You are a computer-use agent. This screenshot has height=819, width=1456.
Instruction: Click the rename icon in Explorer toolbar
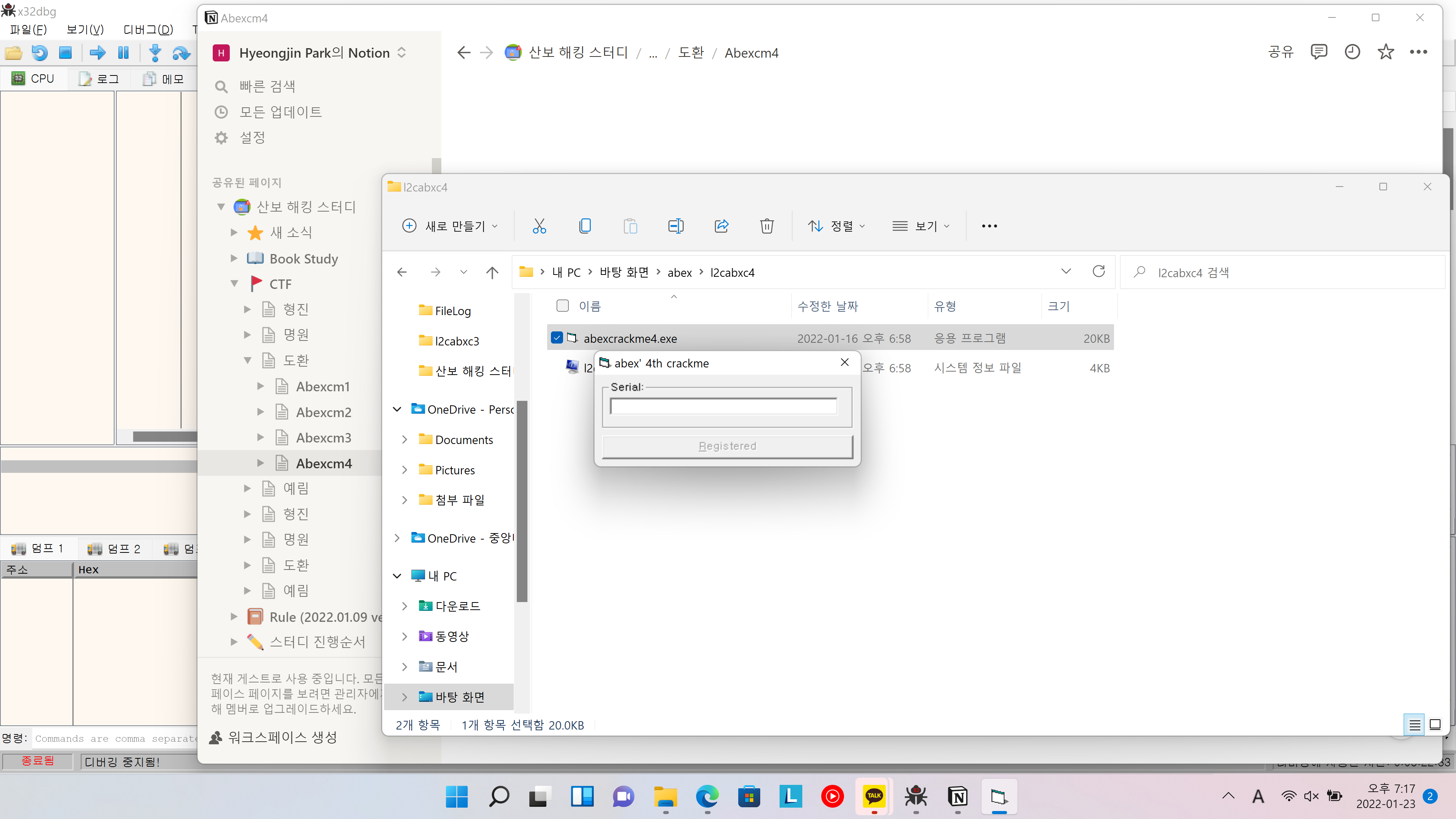click(676, 226)
